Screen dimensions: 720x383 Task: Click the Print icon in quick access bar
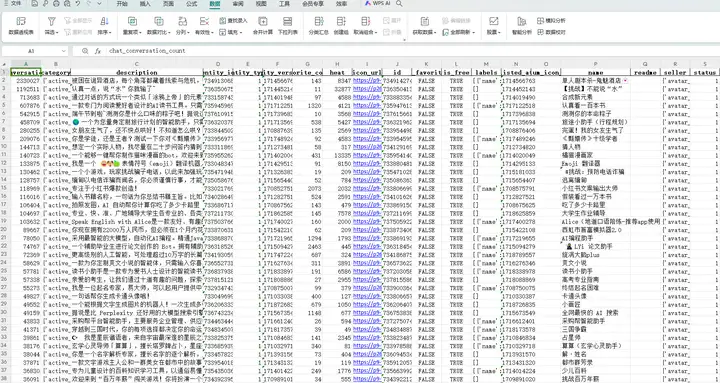(x=56, y=4)
